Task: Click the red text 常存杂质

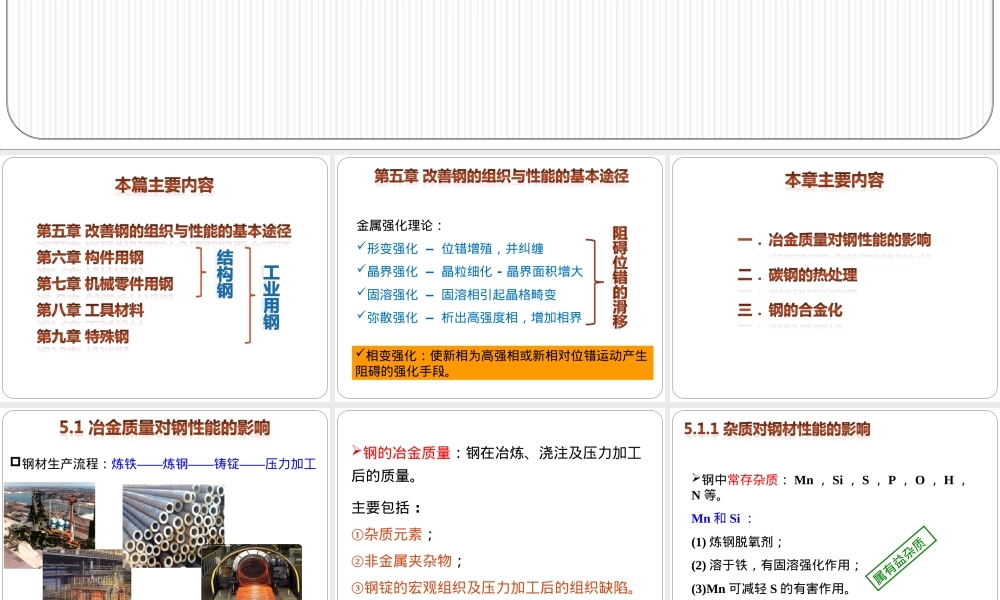Action: [753, 479]
